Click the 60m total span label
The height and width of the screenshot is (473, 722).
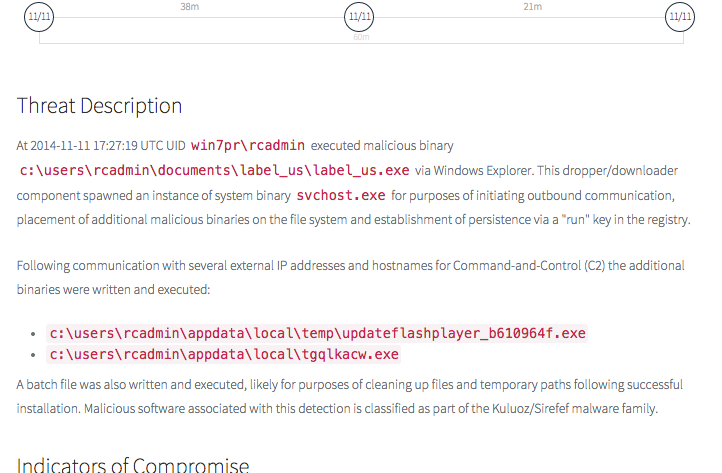(360, 37)
